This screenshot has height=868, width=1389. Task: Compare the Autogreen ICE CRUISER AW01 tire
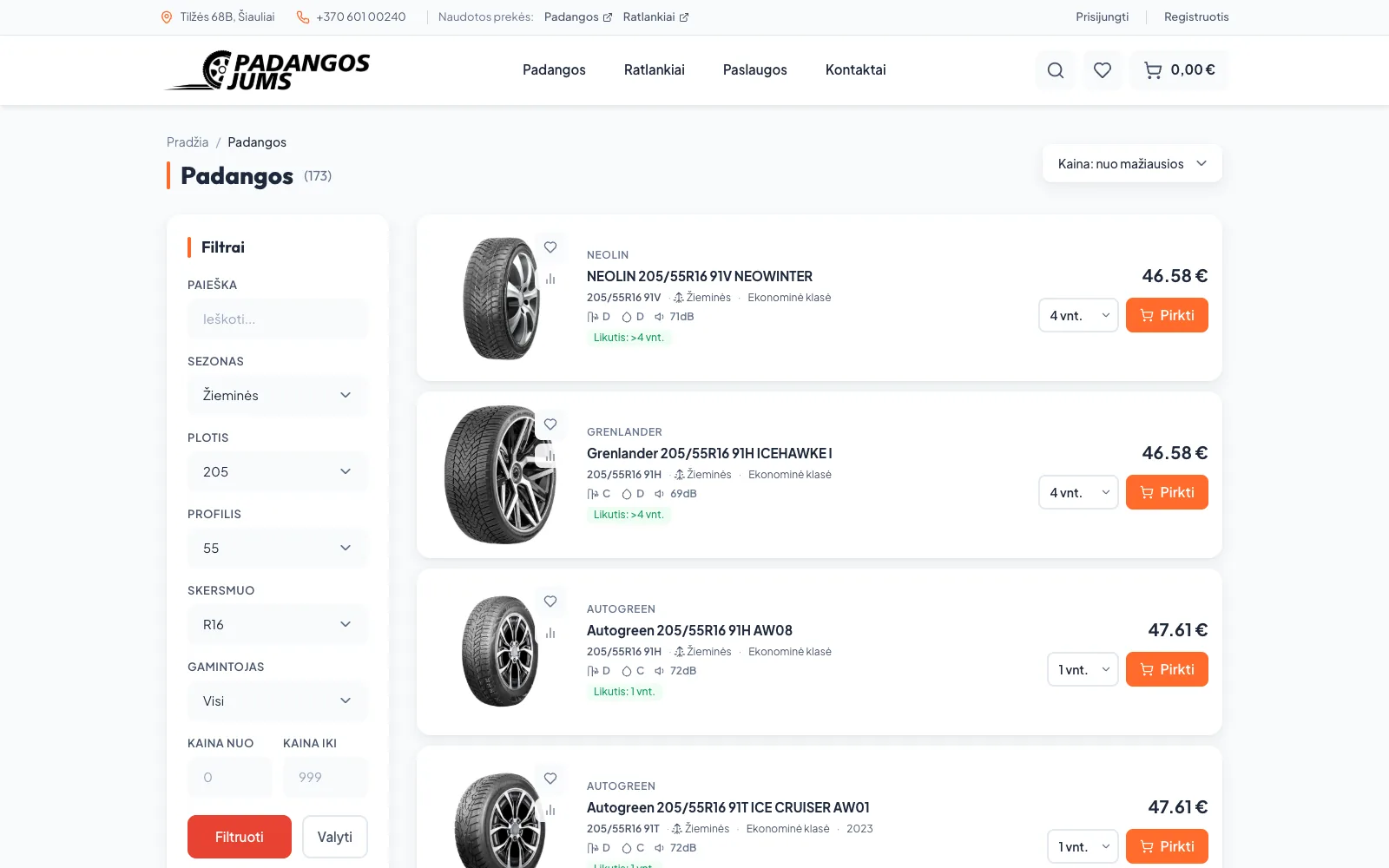tap(550, 810)
